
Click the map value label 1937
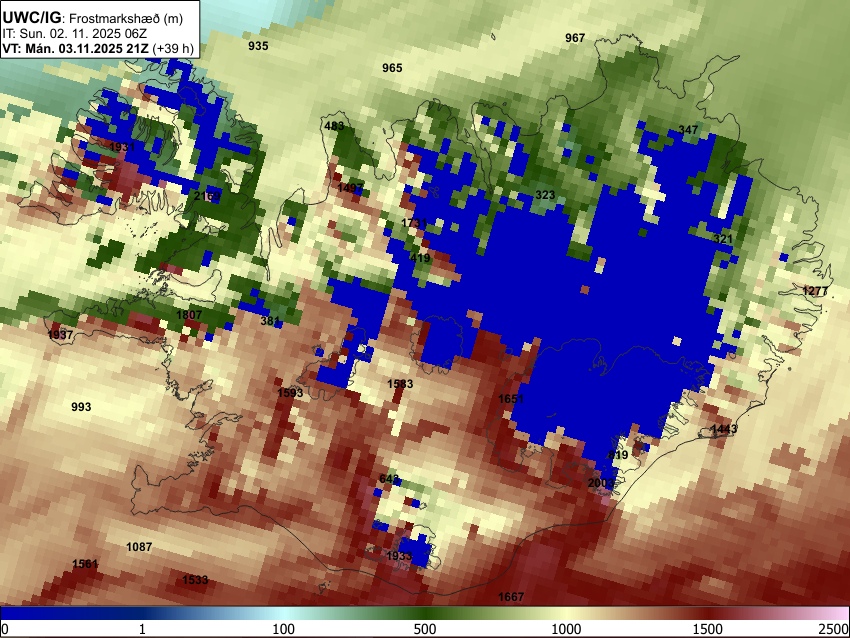click(x=60, y=335)
